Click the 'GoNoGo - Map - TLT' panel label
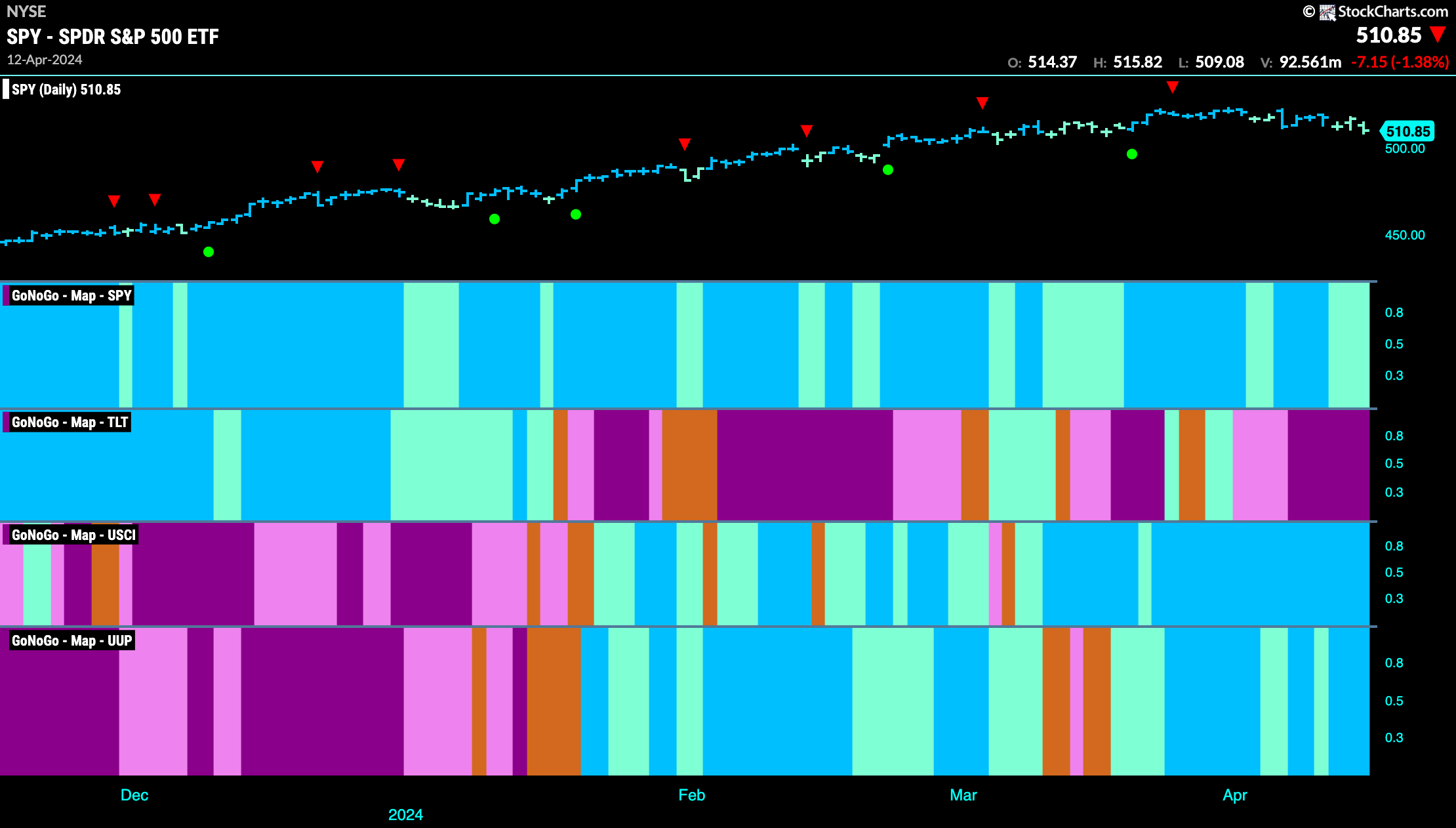The image size is (1456, 828). [70, 423]
